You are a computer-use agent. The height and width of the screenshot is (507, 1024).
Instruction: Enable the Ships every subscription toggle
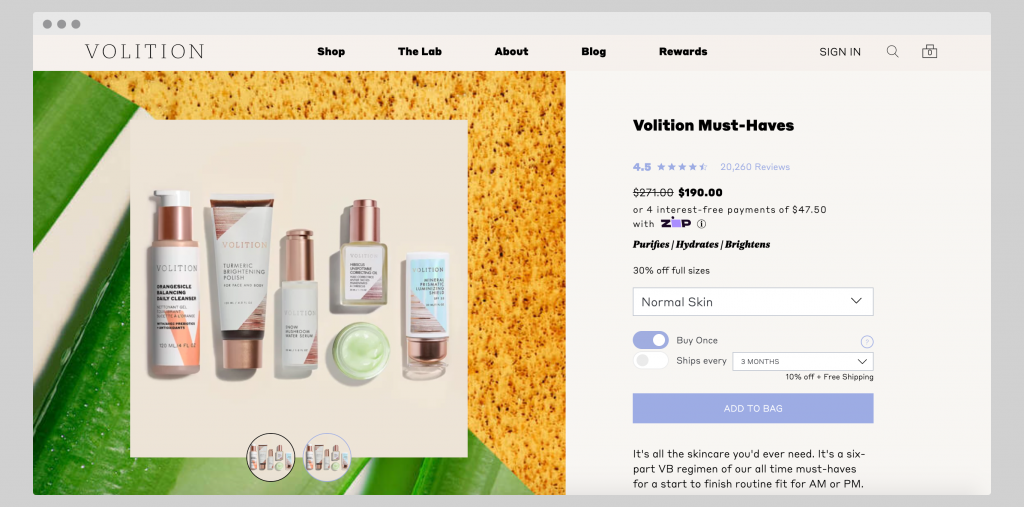click(650, 361)
